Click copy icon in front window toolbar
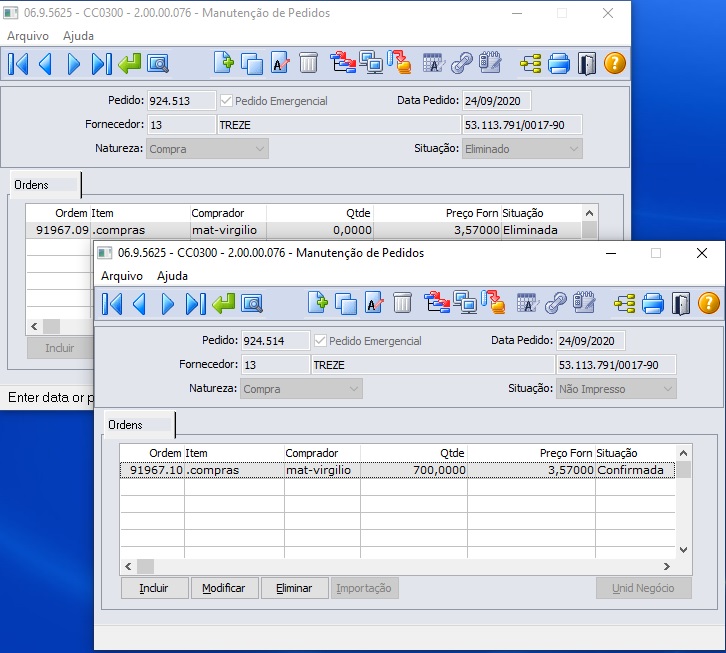This screenshot has width=726, height=653. click(x=345, y=304)
